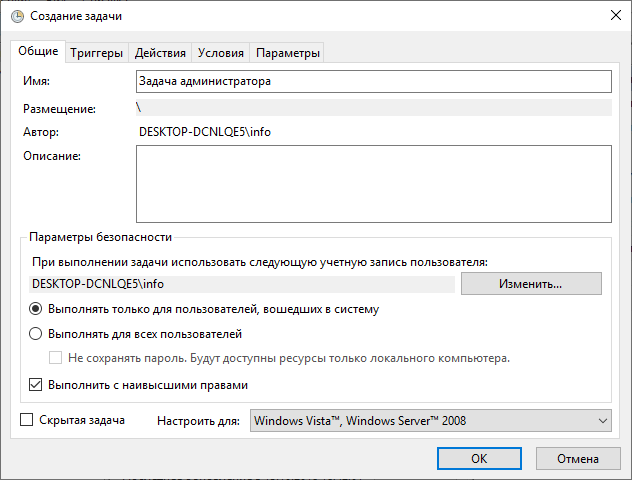
Task: Switch to the Параметры tab
Action: [288, 53]
